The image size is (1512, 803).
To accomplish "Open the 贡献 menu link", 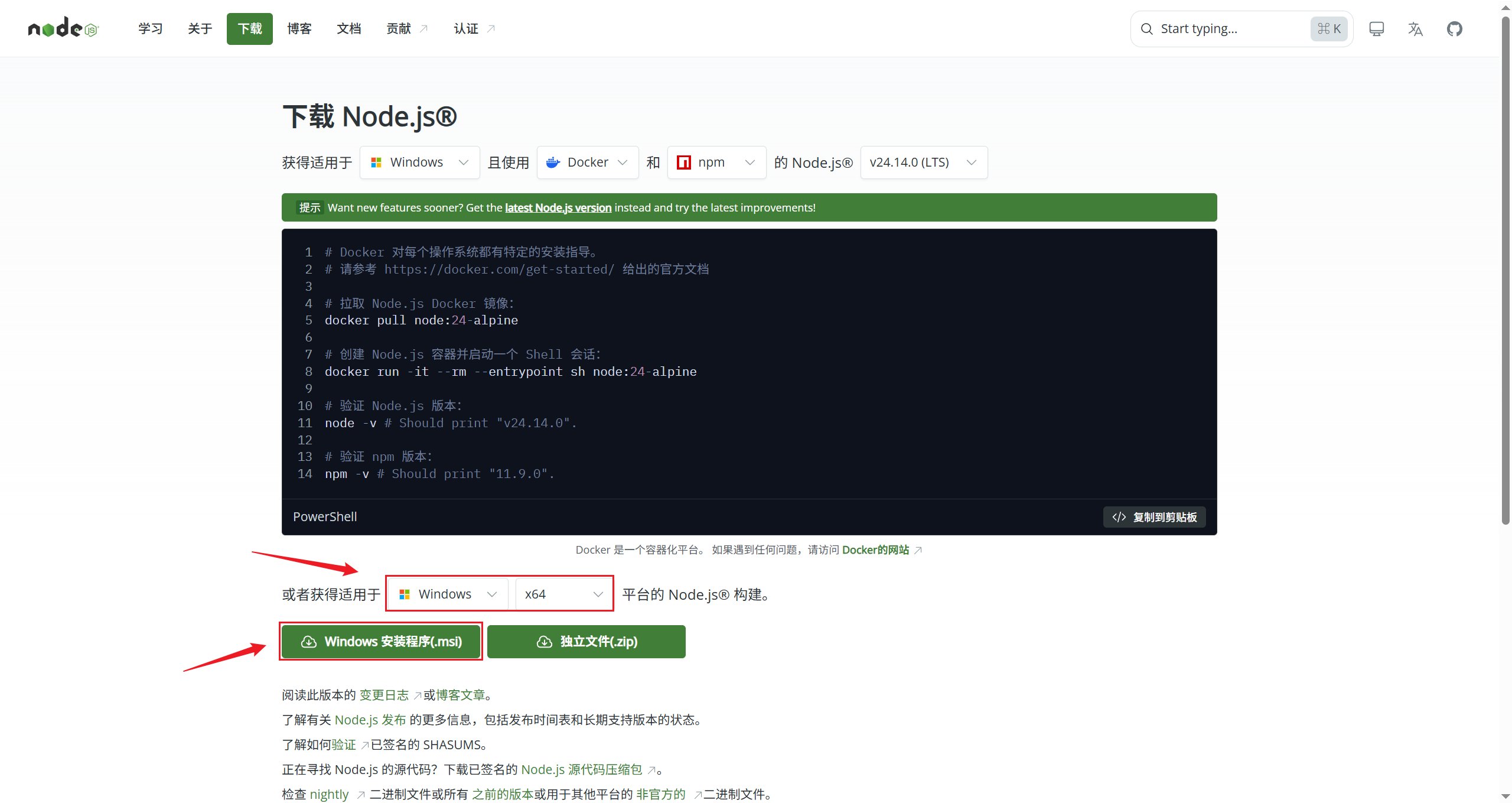I will click(407, 29).
